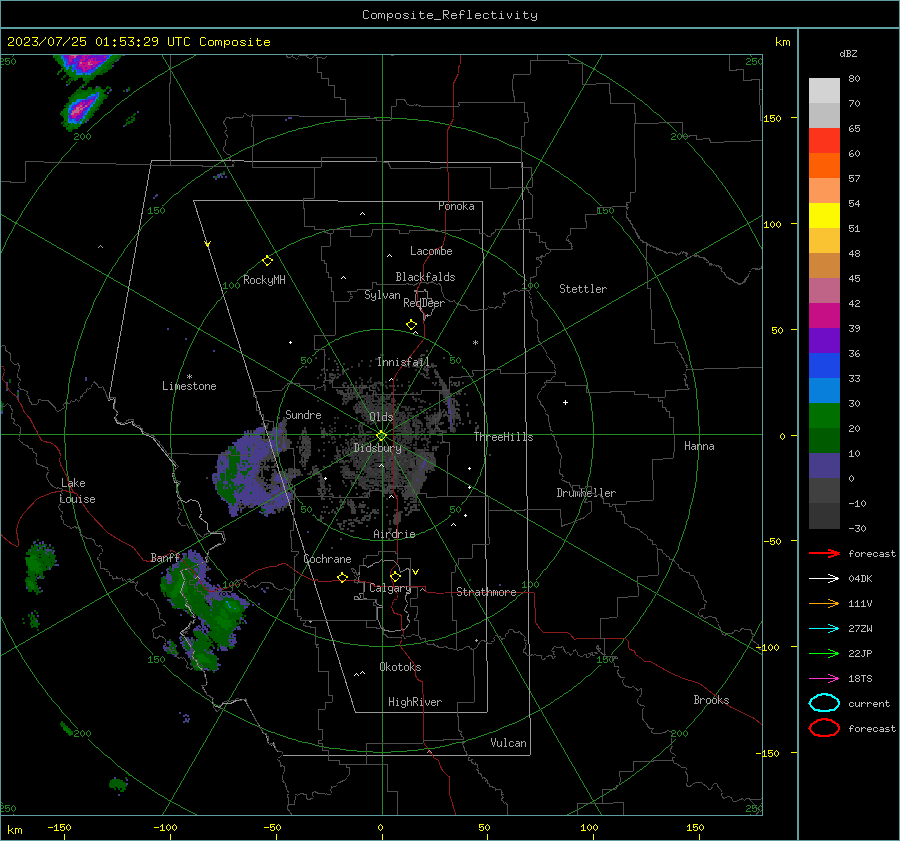This screenshot has height=841, width=900.
Task: Click the Vulcan label
Action: coord(508,743)
